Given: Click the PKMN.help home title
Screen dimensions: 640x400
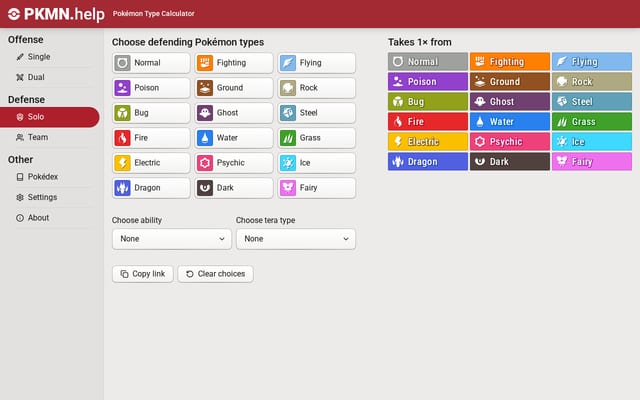Looking at the screenshot, I should pos(56,14).
